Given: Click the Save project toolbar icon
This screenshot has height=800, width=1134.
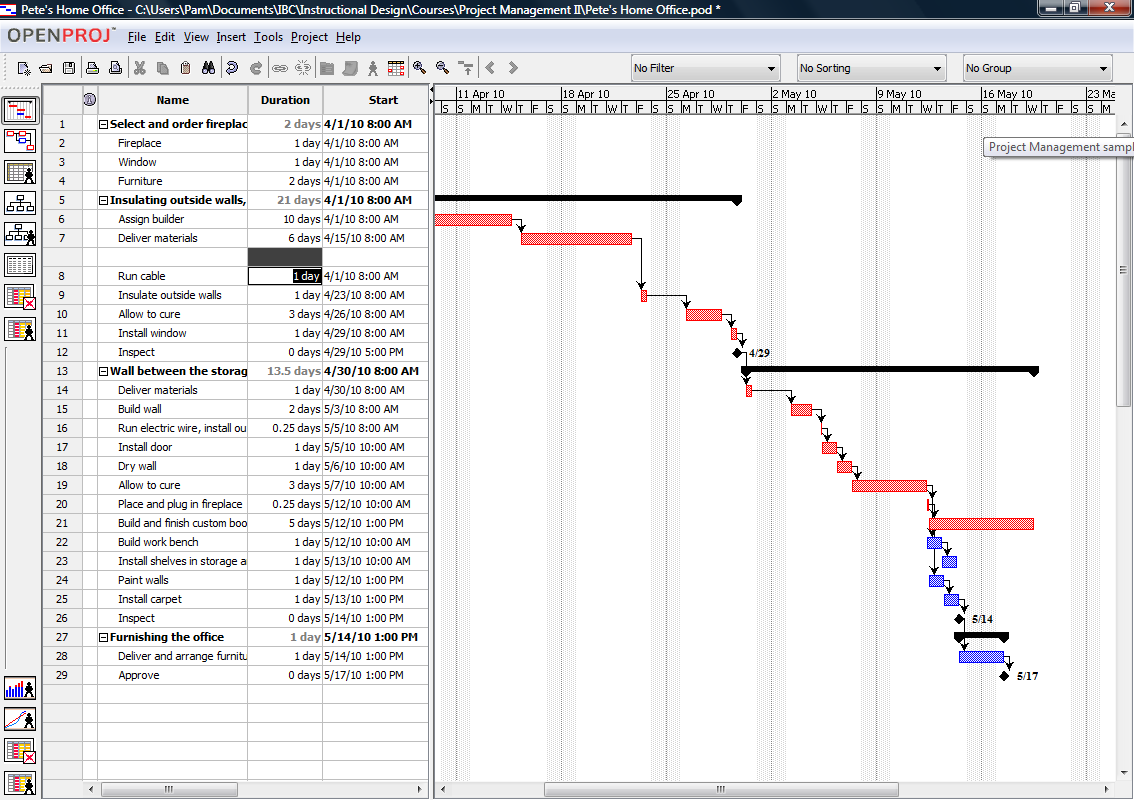Looking at the screenshot, I should coord(69,68).
